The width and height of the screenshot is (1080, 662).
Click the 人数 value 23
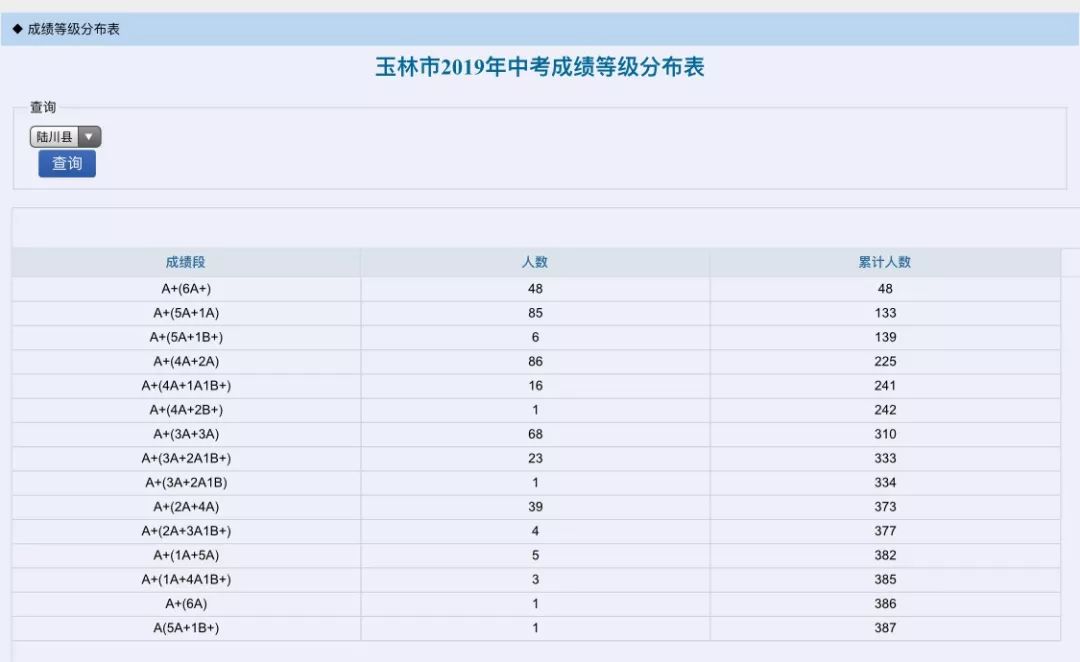click(x=535, y=458)
